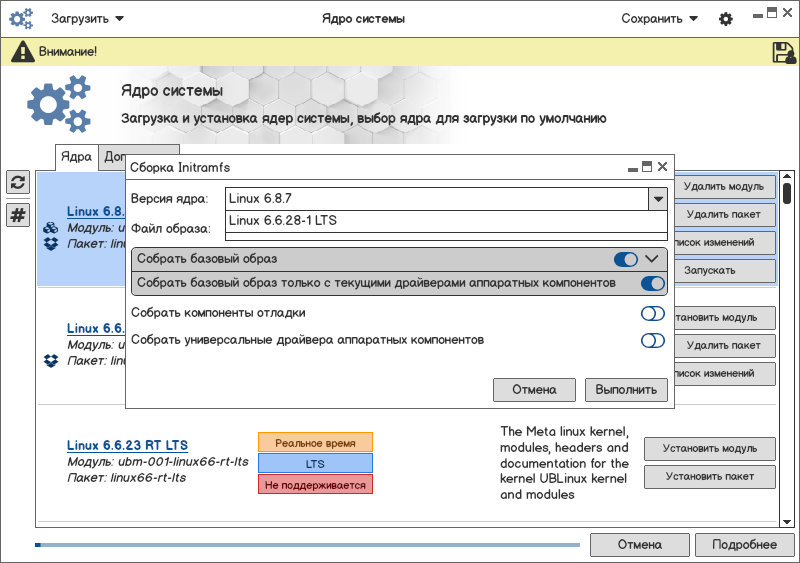Maximize the Сборка Initramfs dialog
Viewport: 800px width, 563px height.
[x=647, y=167]
